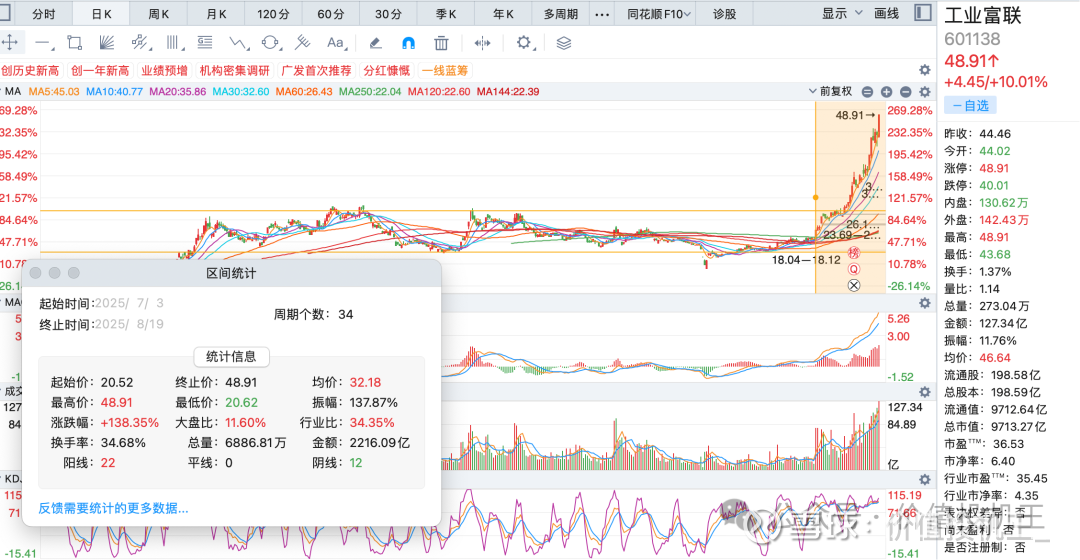Click the end date 2025/8/19 field
Image resolution: width=1080 pixels, height=560 pixels.
[129, 324]
